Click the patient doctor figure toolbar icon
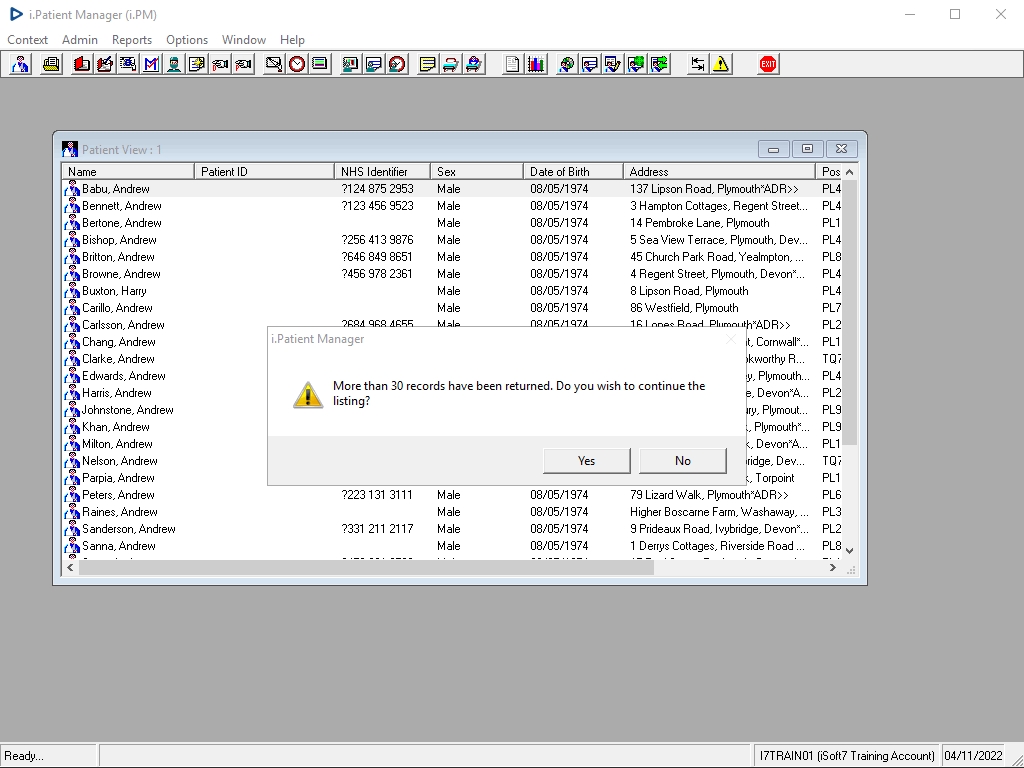 click(20, 64)
